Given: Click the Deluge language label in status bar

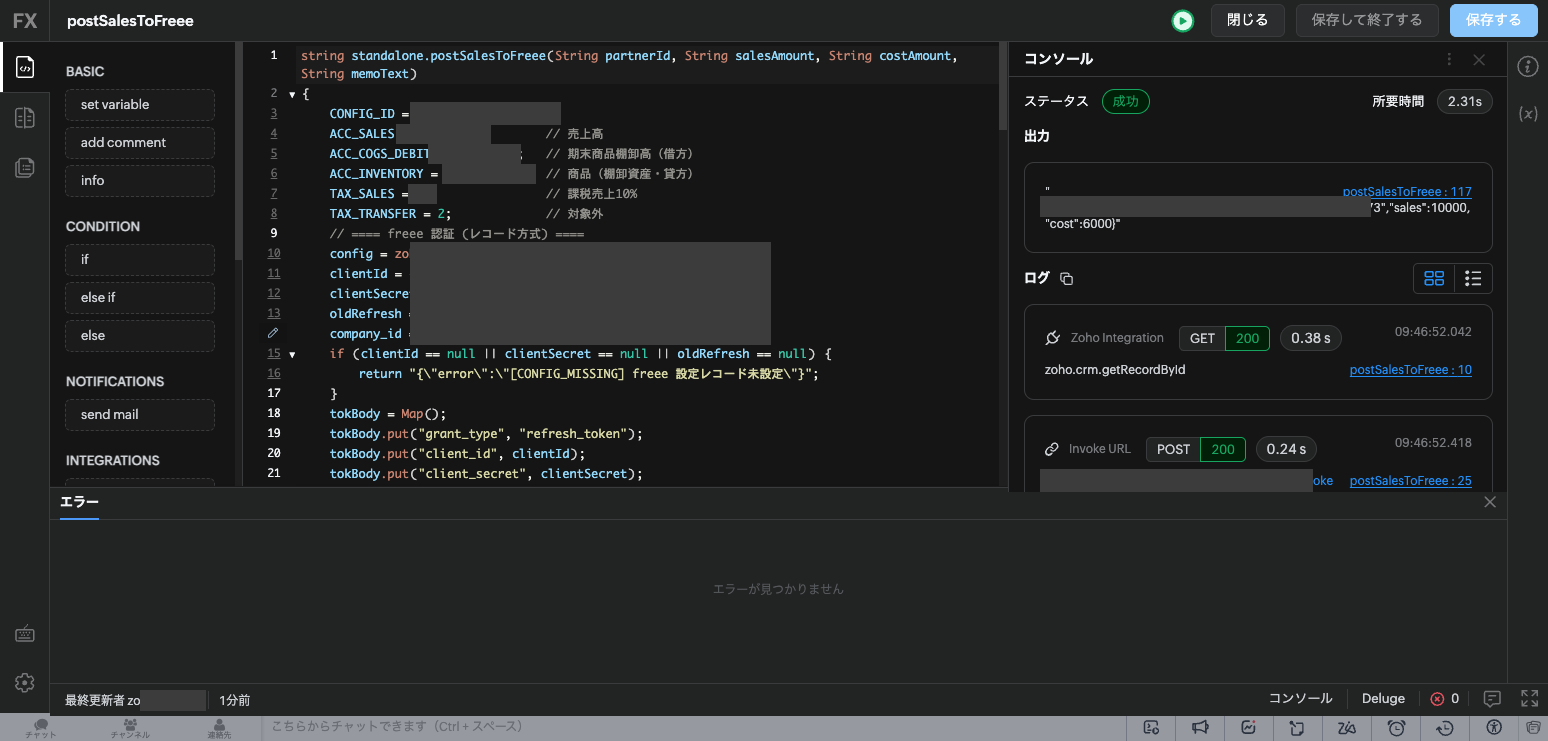Looking at the screenshot, I should [x=1383, y=699].
